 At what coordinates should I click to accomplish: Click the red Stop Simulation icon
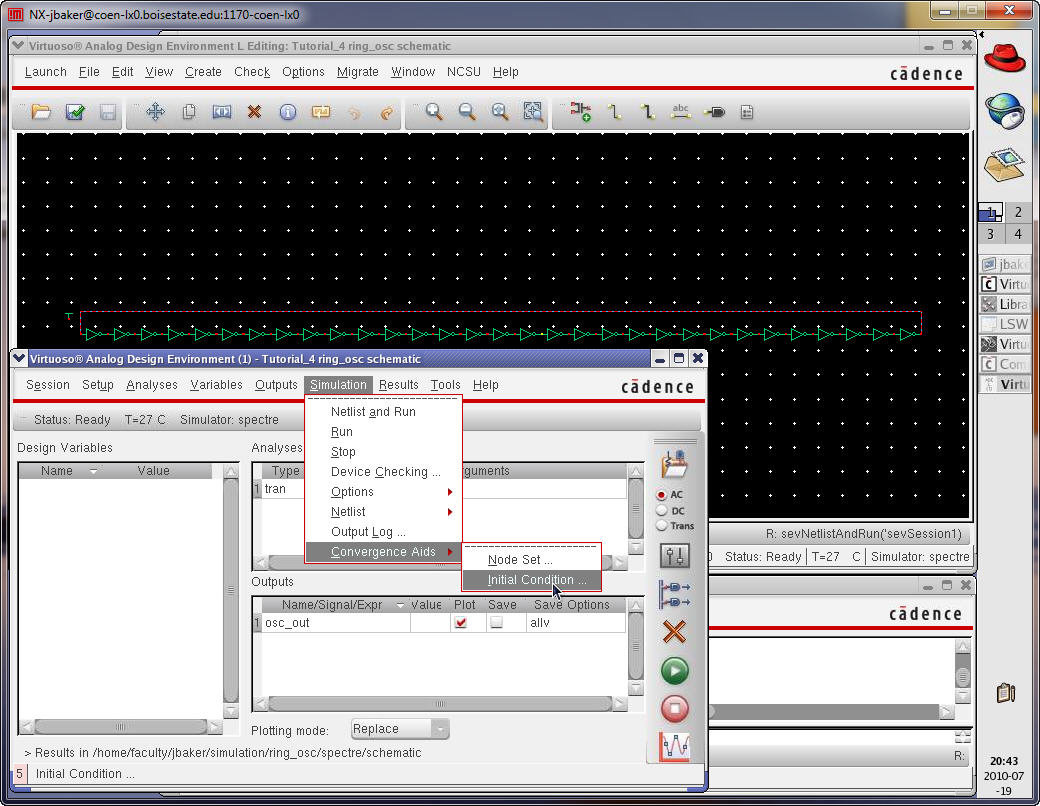tap(675, 709)
